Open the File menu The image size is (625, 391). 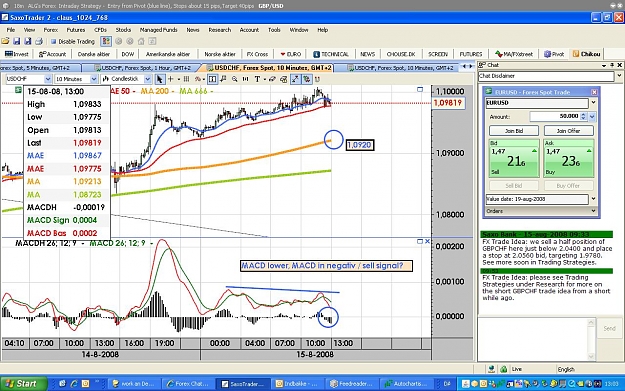point(11,30)
